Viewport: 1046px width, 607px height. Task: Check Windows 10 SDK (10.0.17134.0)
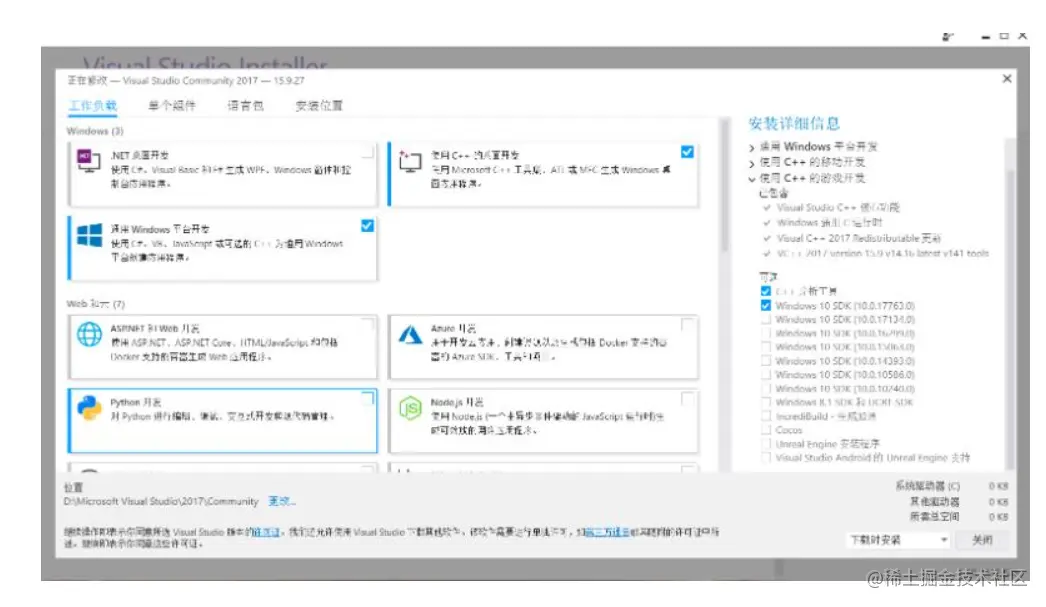pos(766,320)
